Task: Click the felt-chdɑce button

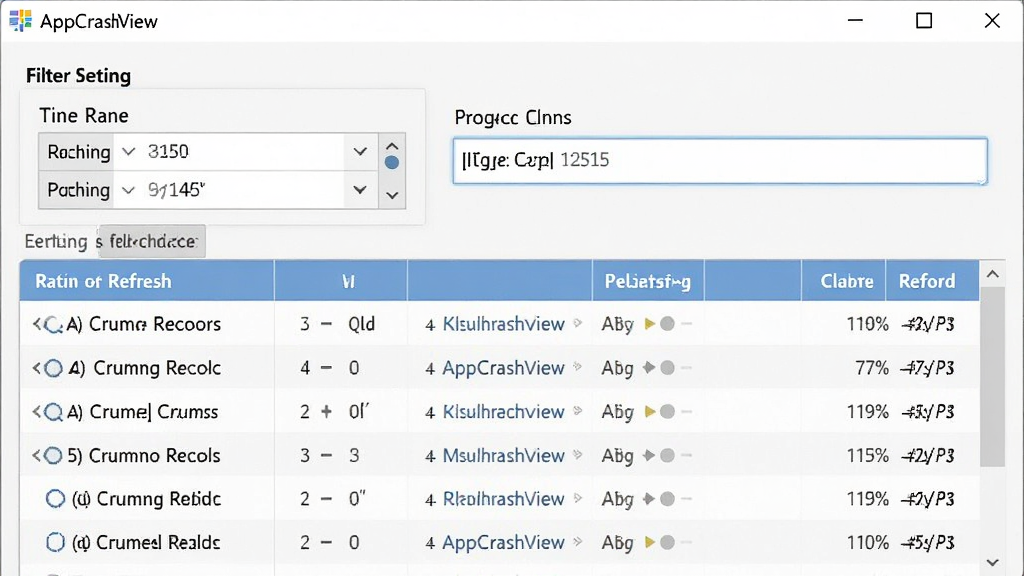Action: pyautogui.click(x=152, y=242)
